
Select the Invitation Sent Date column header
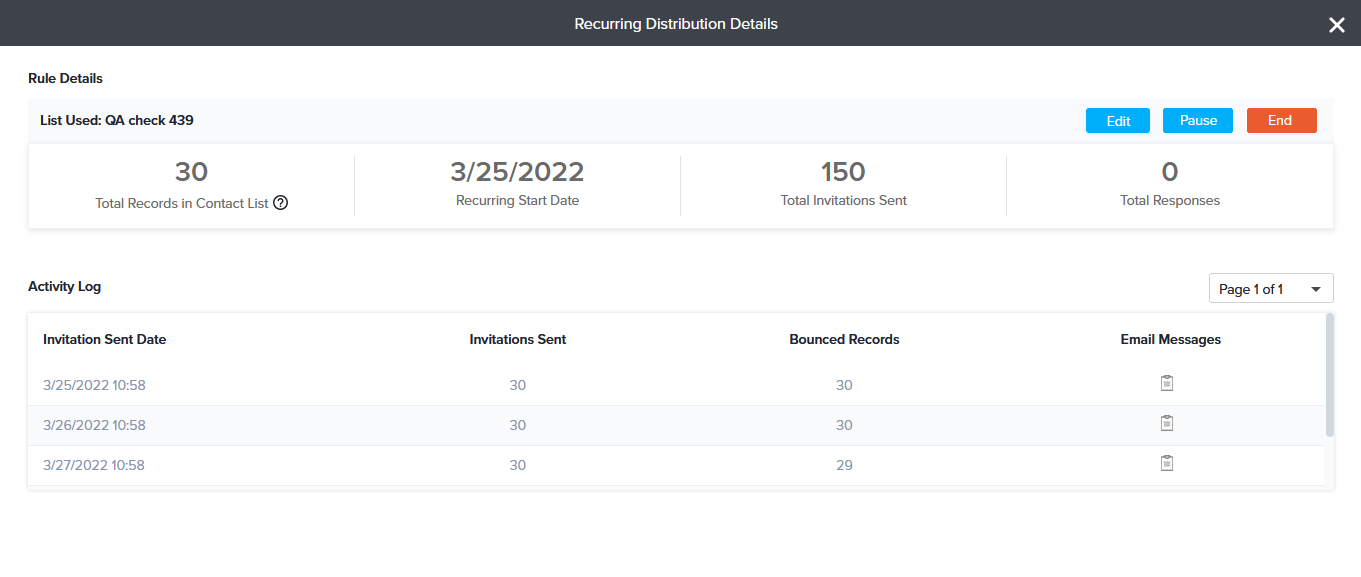coord(104,339)
